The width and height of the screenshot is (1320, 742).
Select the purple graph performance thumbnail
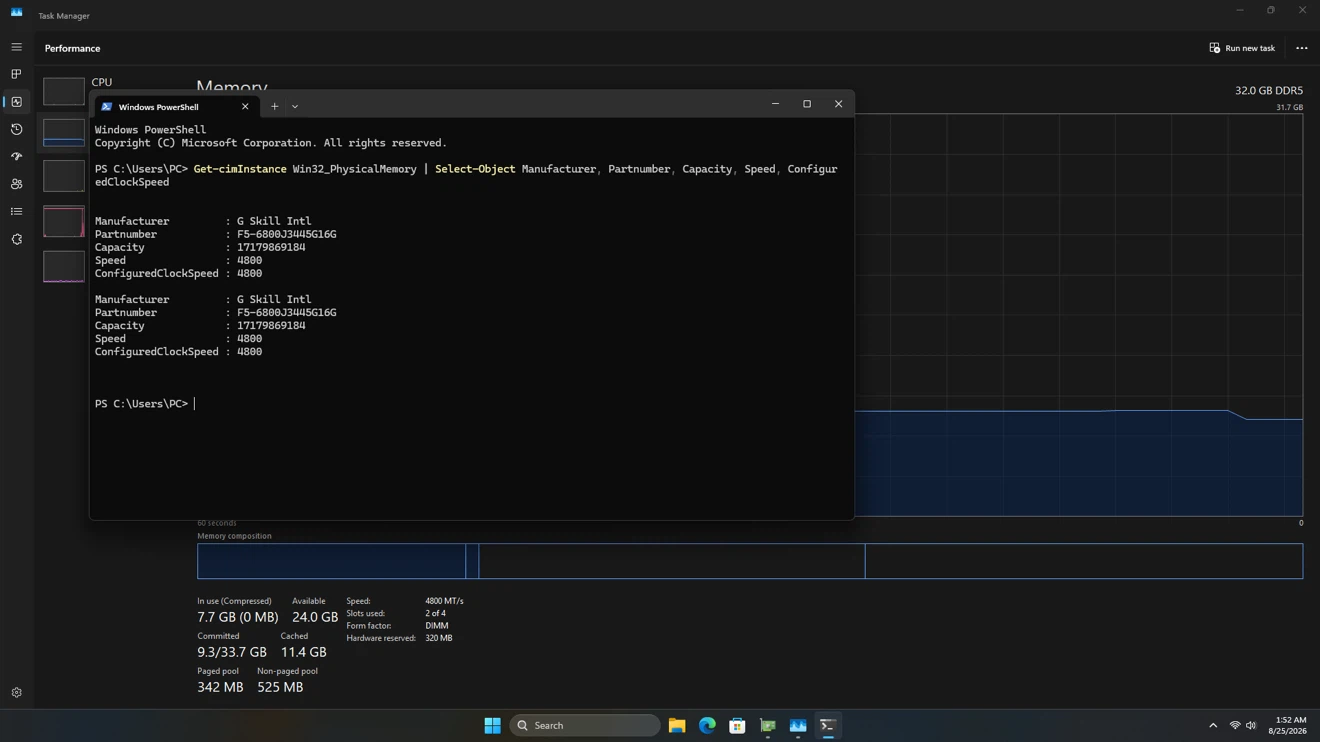point(63,266)
